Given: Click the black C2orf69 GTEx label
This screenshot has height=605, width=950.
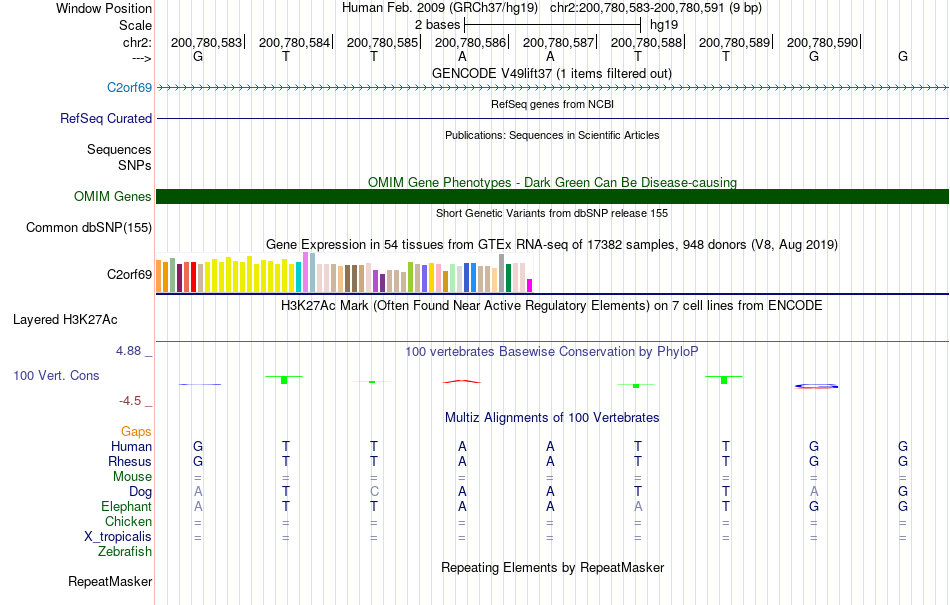Looking at the screenshot, I should 129,274.
